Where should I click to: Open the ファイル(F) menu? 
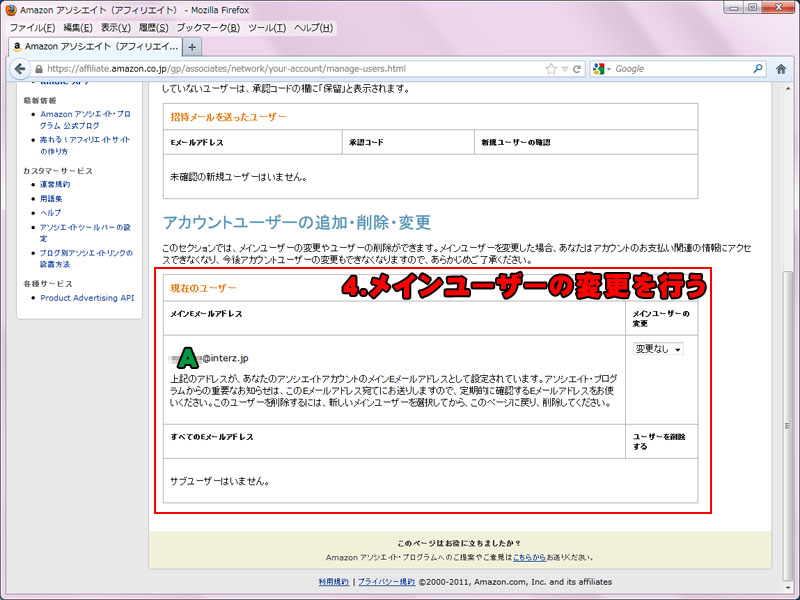pos(33,28)
